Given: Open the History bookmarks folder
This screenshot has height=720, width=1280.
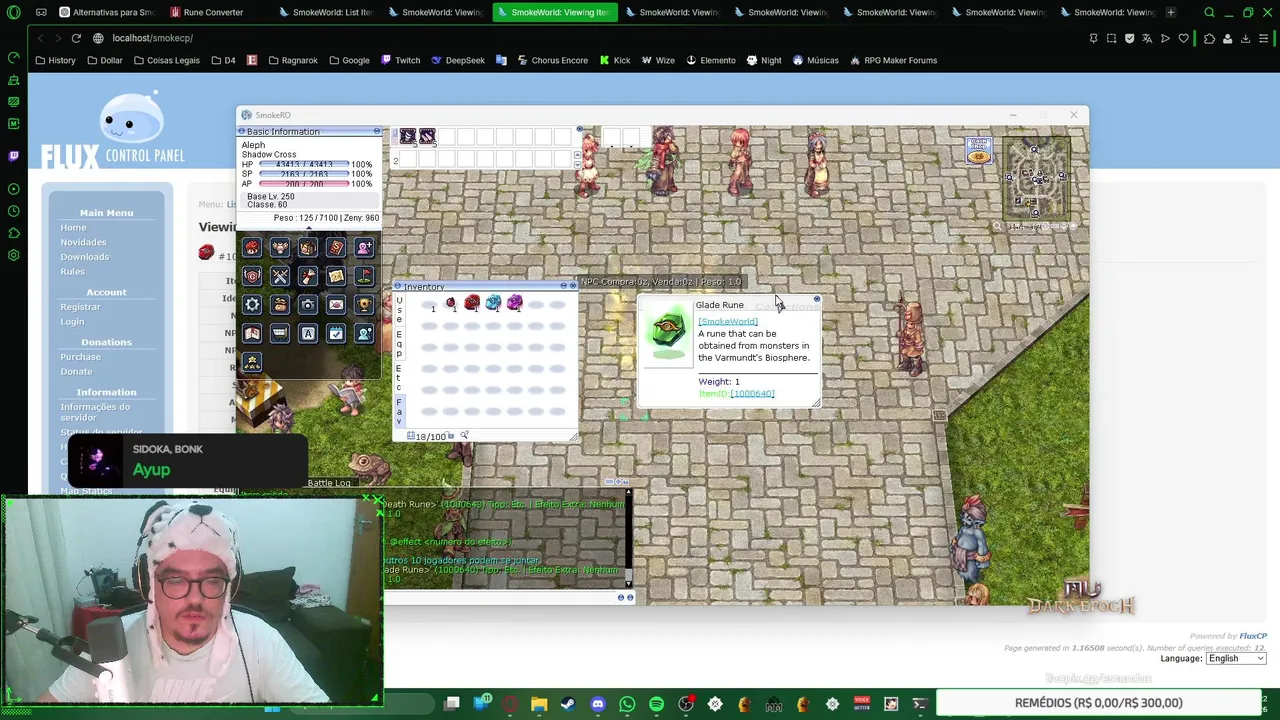Looking at the screenshot, I should pos(55,60).
